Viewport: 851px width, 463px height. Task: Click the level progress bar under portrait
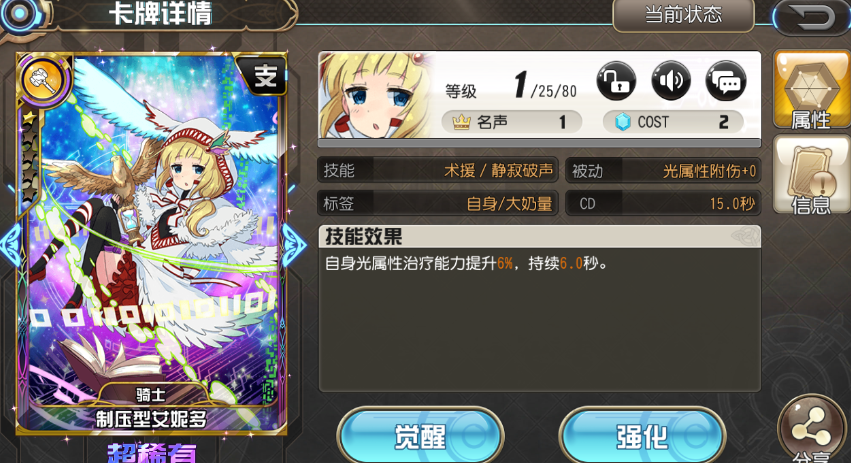click(x=539, y=143)
